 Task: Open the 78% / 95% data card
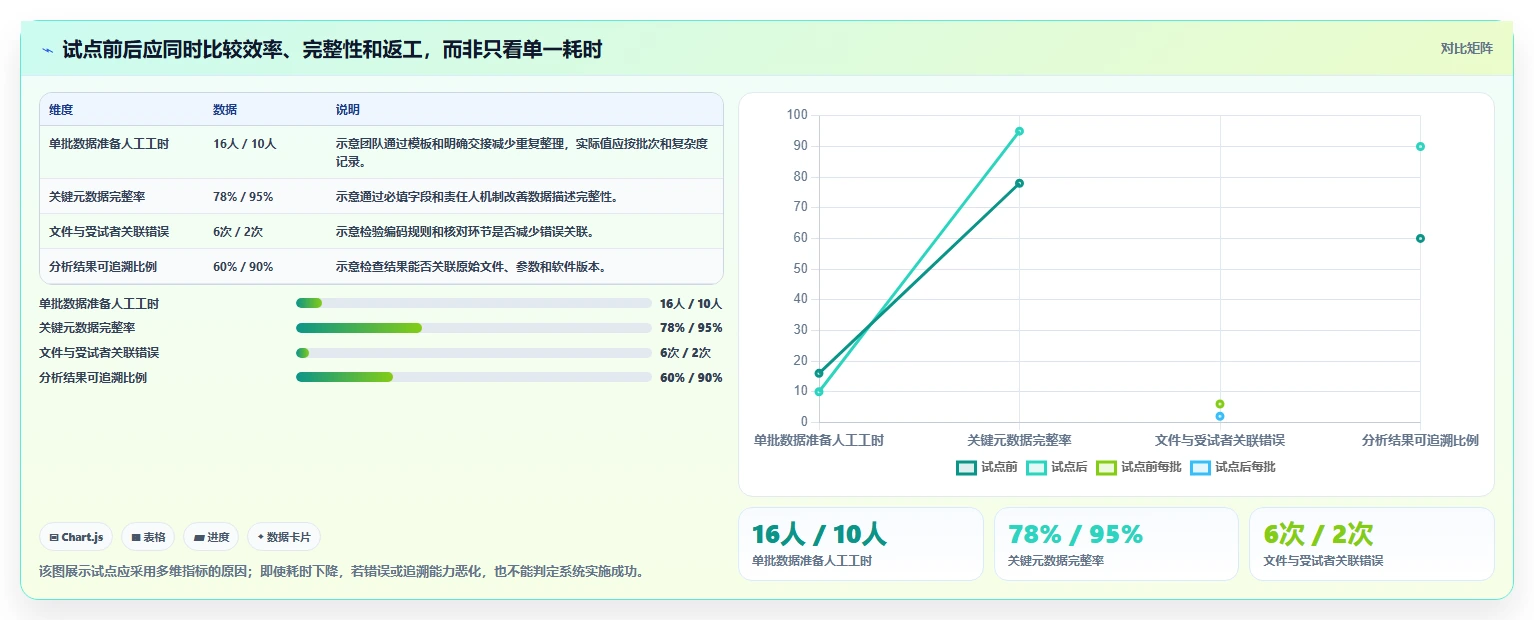pos(1116,544)
